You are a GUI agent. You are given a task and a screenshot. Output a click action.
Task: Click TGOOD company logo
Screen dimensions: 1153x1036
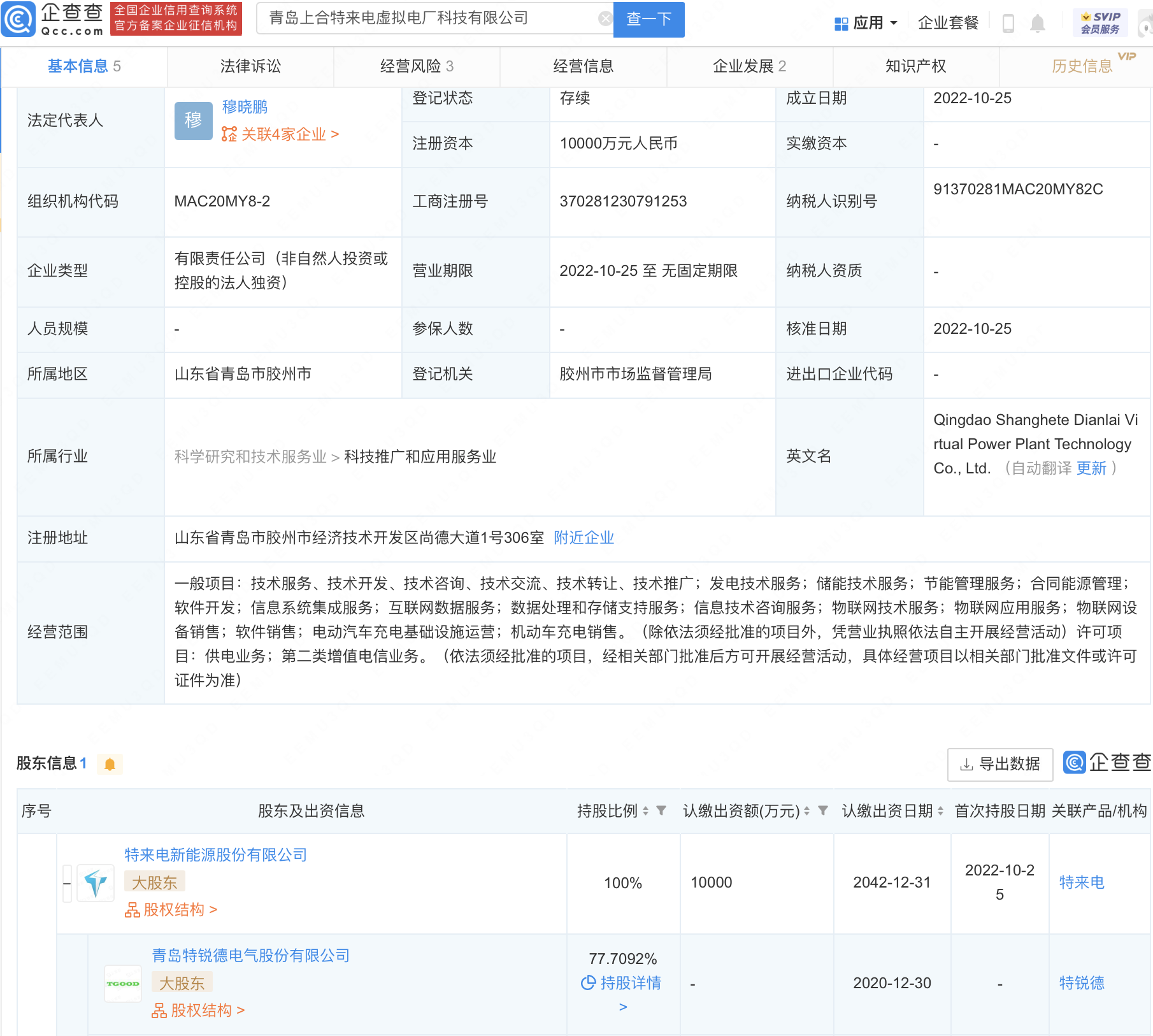(x=123, y=984)
